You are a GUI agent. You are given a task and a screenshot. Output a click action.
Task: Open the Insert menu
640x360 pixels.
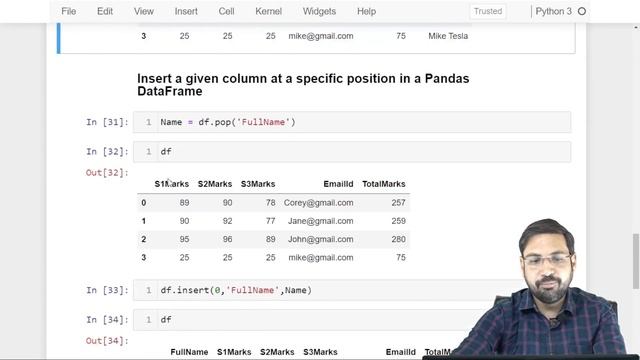[186, 11]
